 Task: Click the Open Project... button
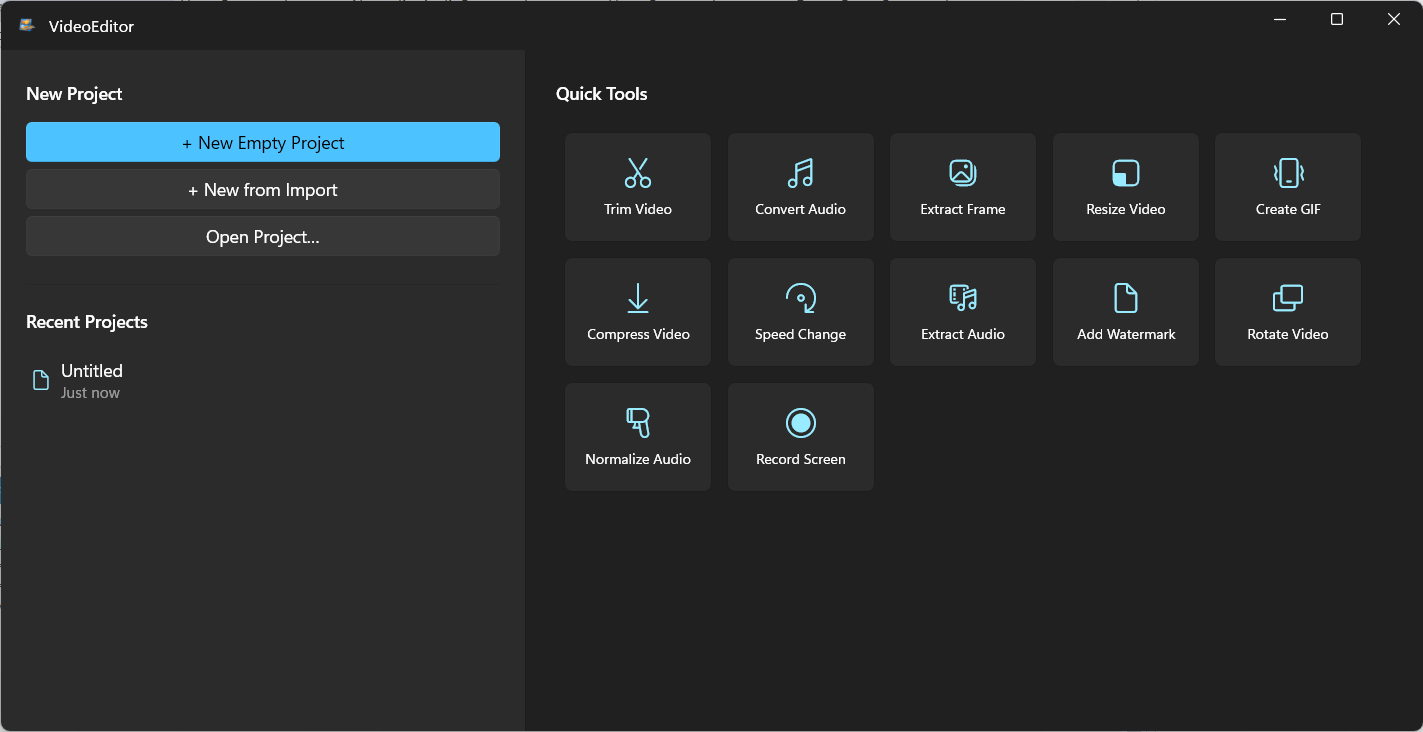263,236
